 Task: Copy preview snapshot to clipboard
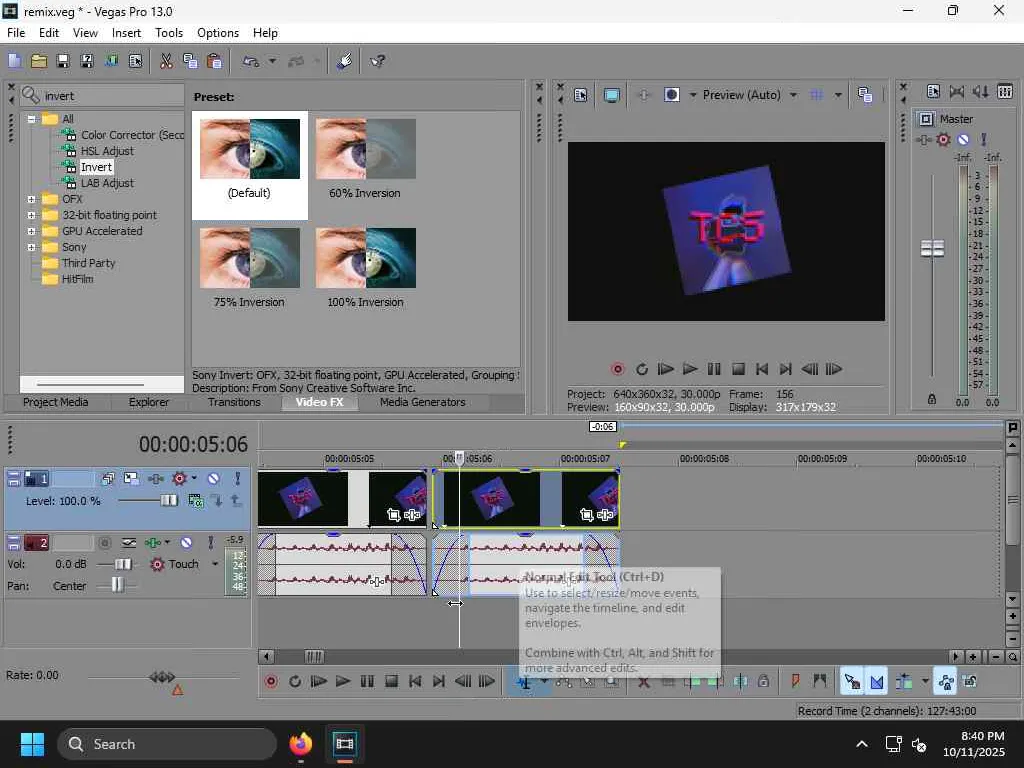click(865, 95)
